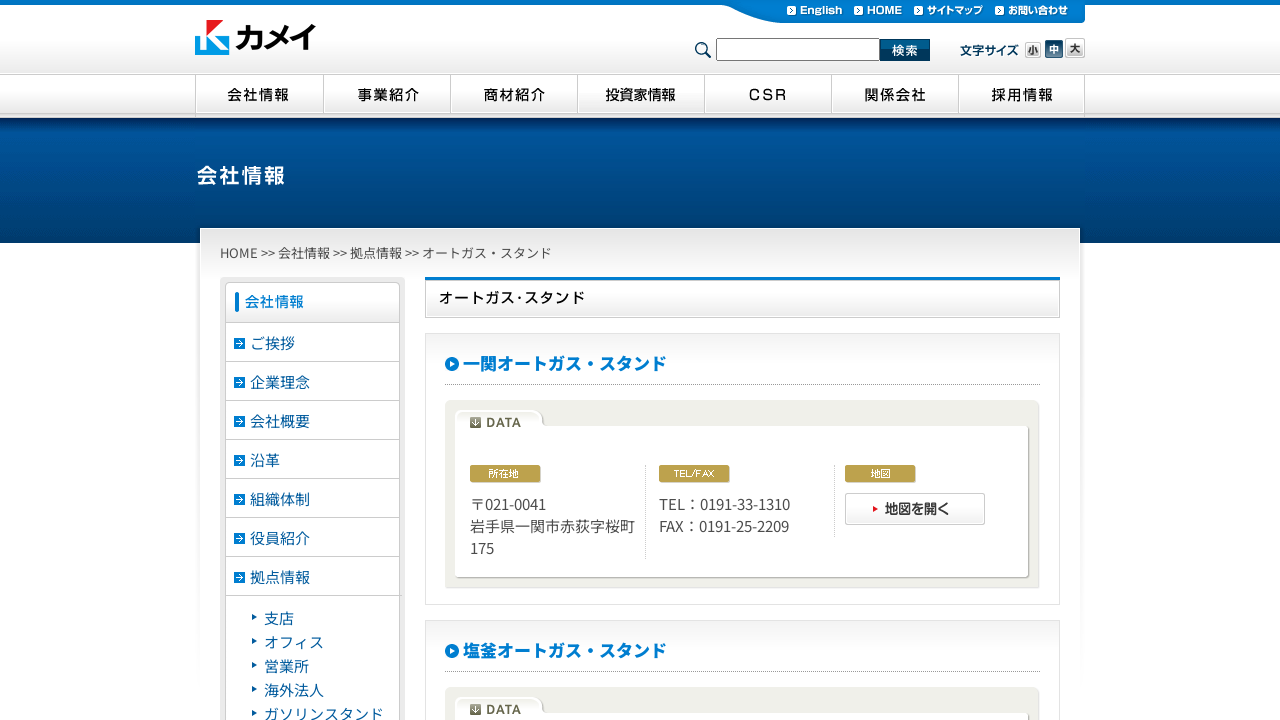Open the 海外法人 sub-item

294,690
